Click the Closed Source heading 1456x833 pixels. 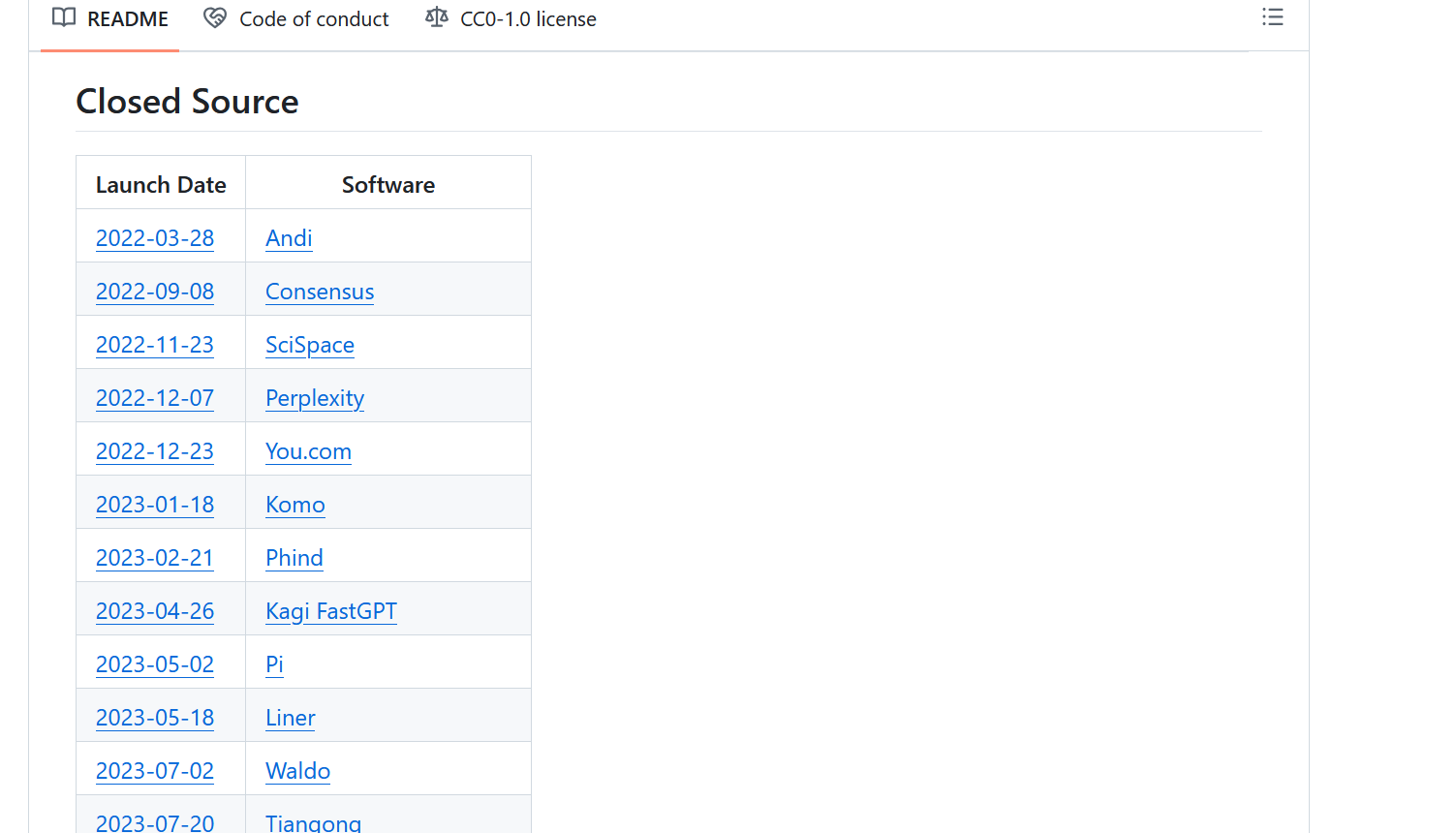tap(187, 102)
